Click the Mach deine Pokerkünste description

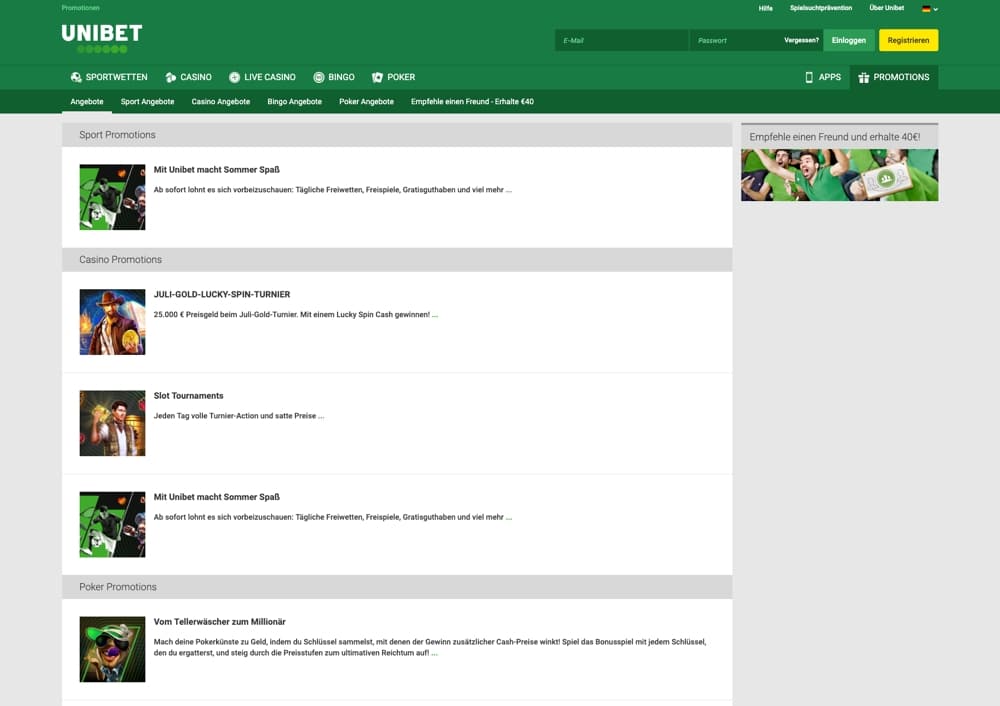pyautogui.click(x=430, y=647)
